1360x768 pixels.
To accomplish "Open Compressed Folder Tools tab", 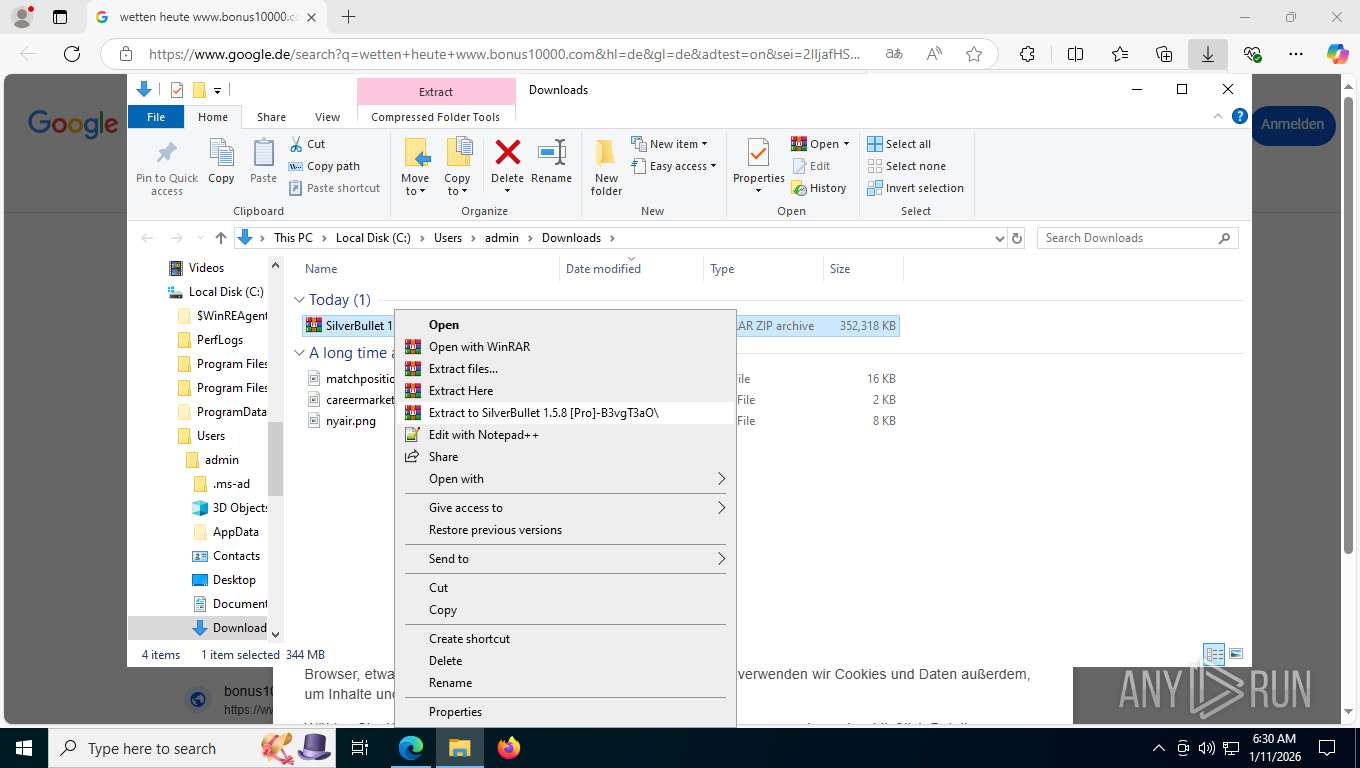I will click(435, 117).
